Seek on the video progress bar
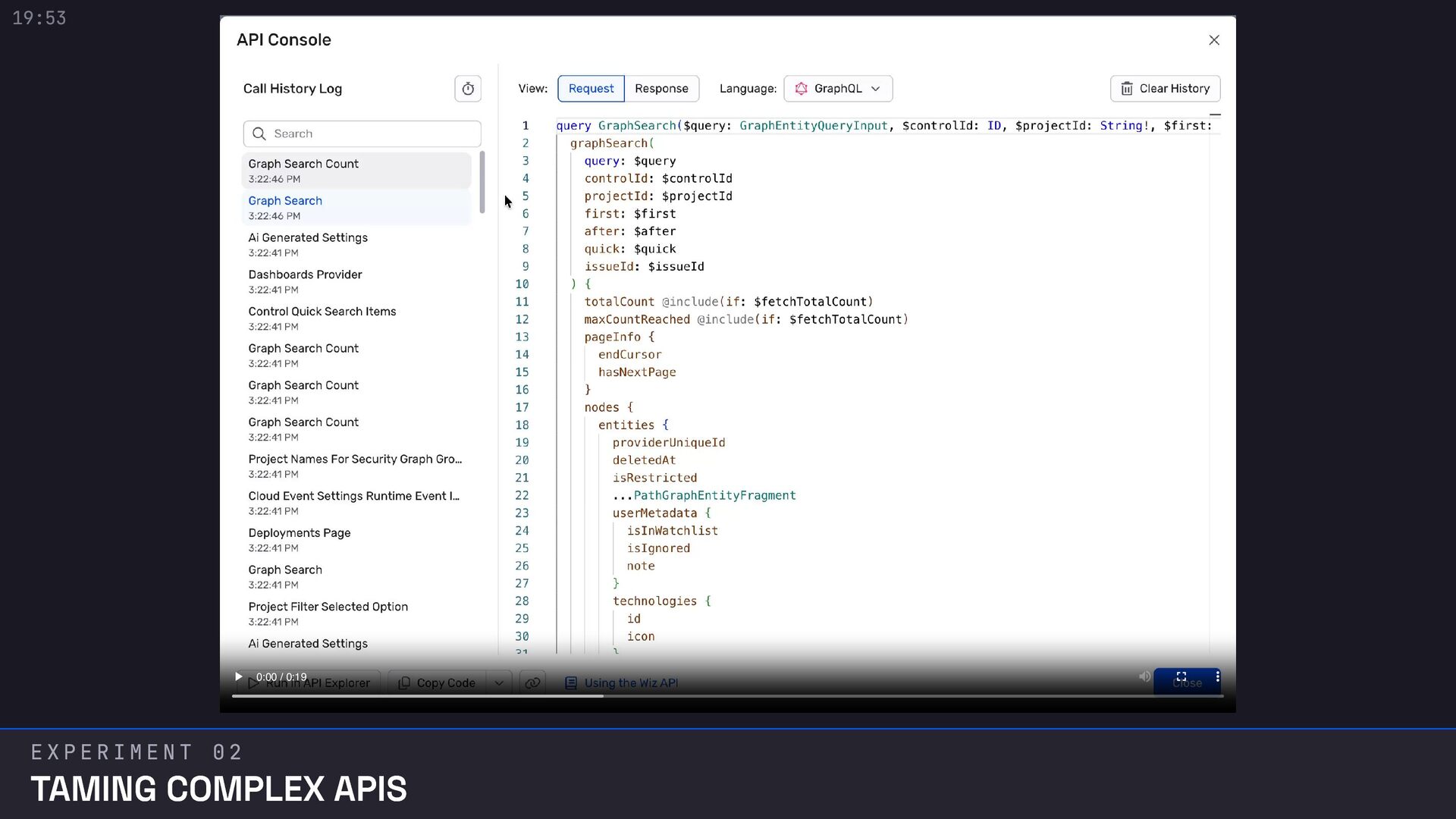Viewport: 1456px width, 819px height. 726,696
